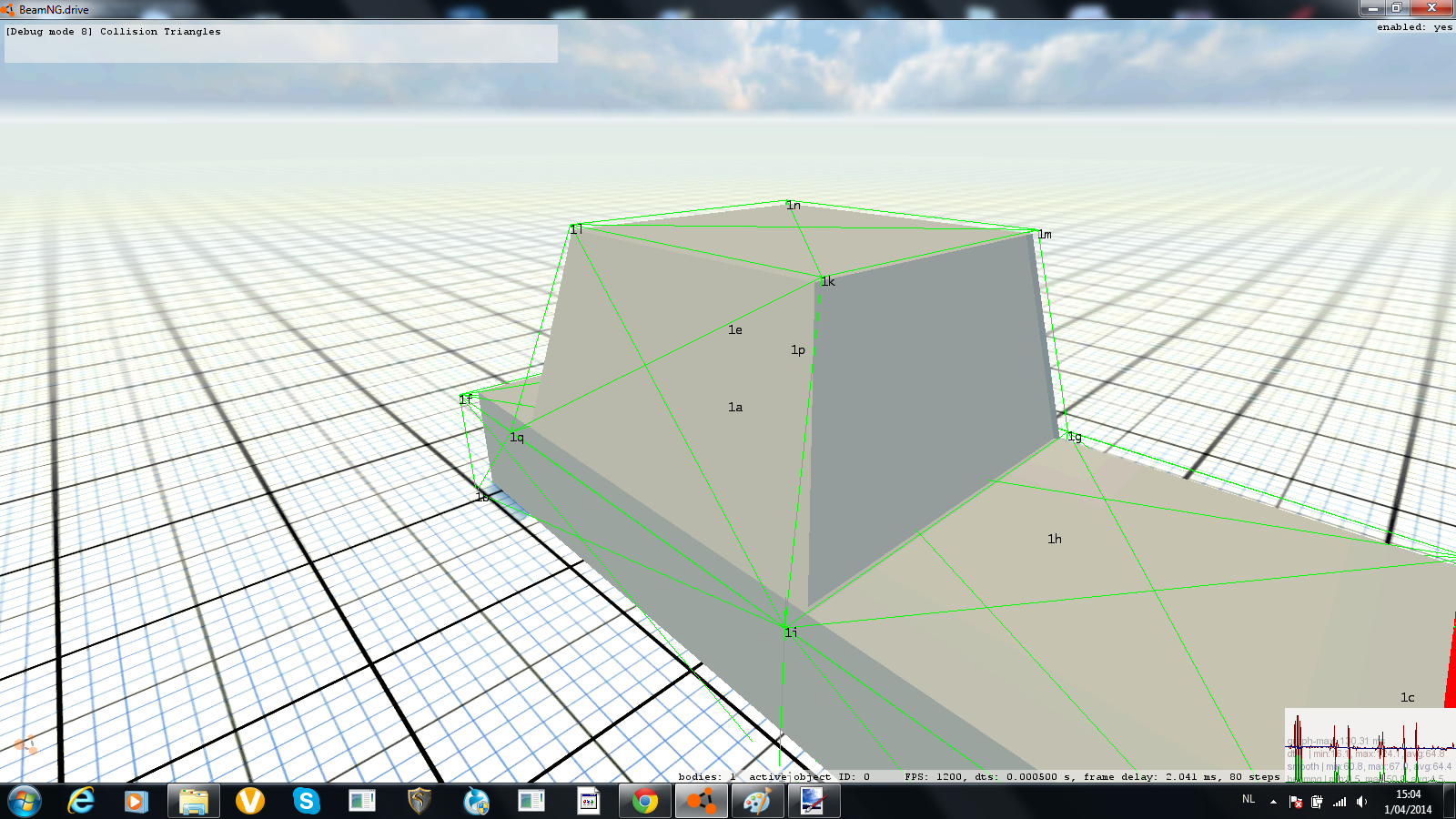
Task: Select node label 1n
Action: coord(794,206)
